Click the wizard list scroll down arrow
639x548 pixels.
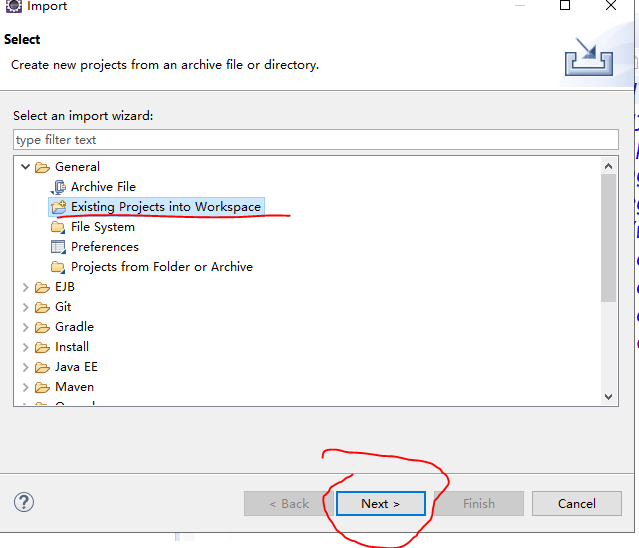coord(608,397)
